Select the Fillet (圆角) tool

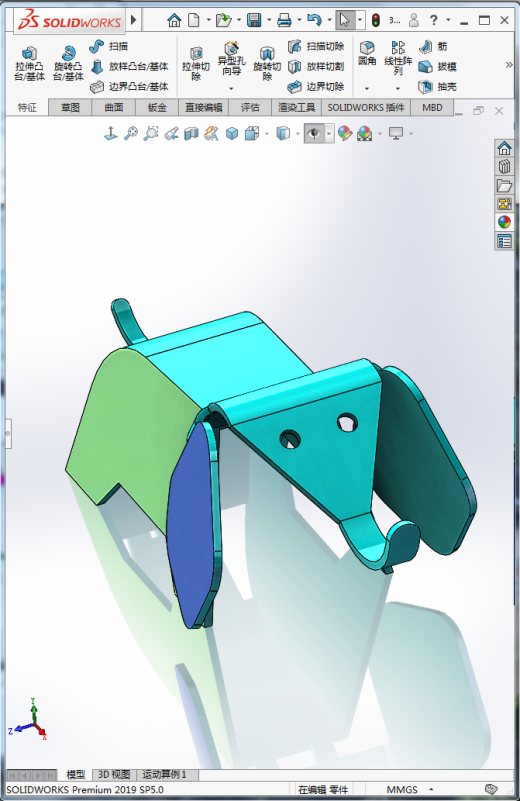(x=367, y=54)
